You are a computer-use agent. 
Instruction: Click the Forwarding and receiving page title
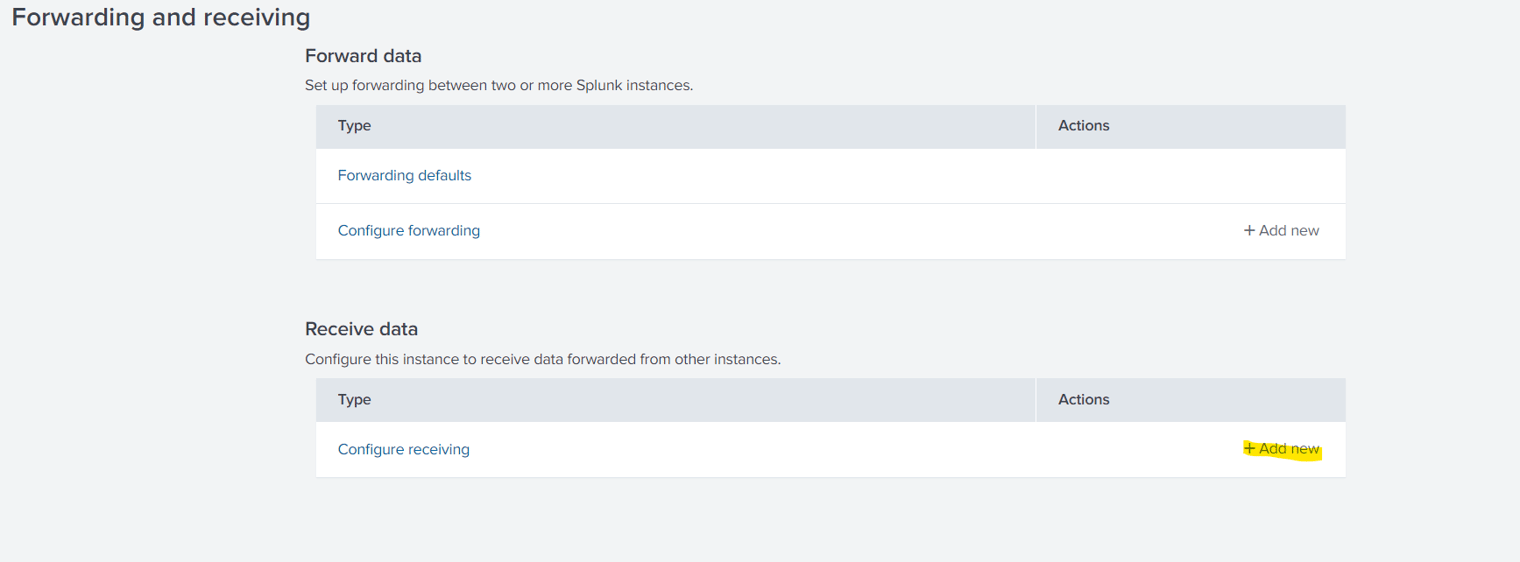pyautogui.click(x=161, y=18)
